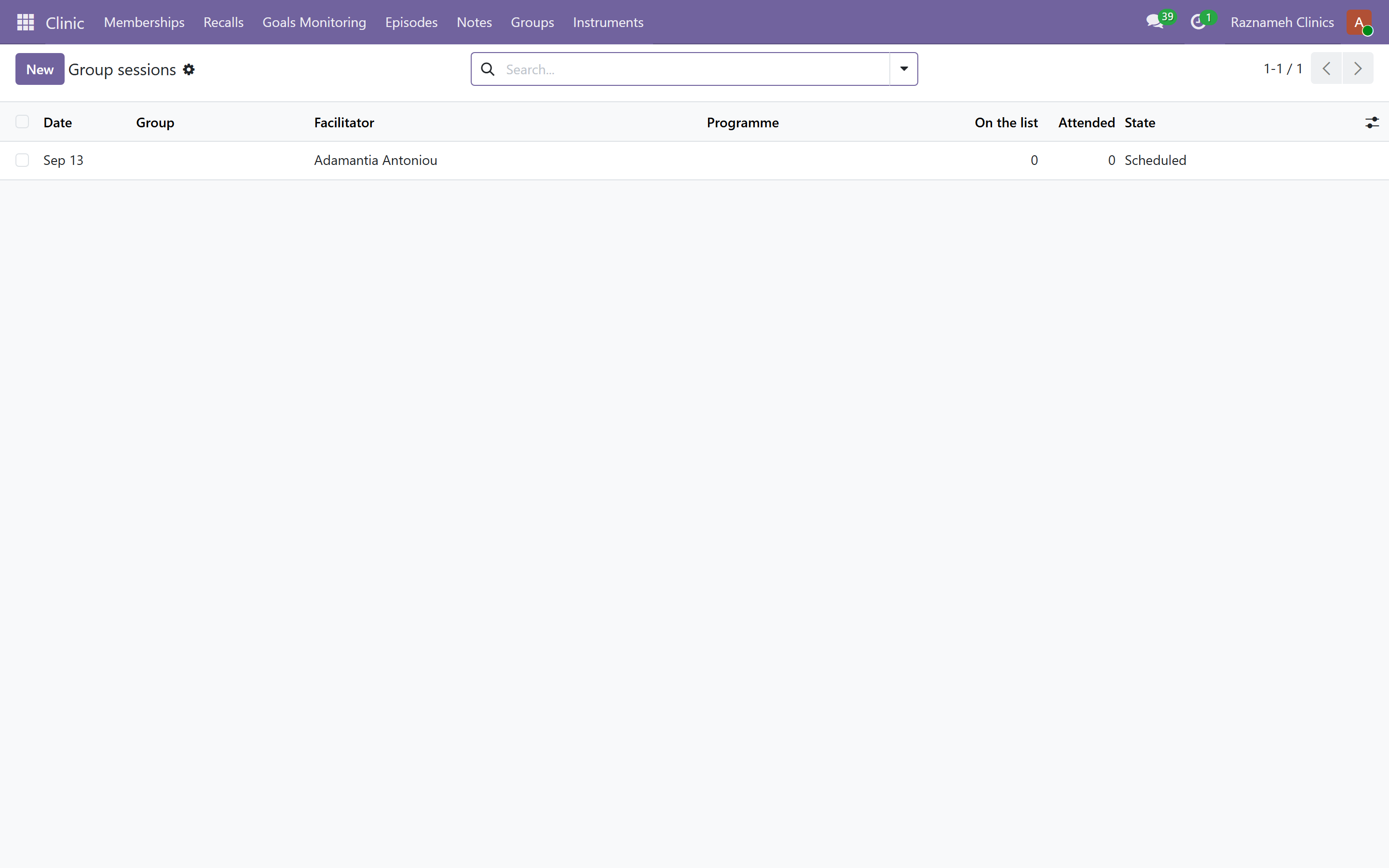Select the Sep 13 row checkbox
Image resolution: width=1389 pixels, height=868 pixels.
point(22,160)
